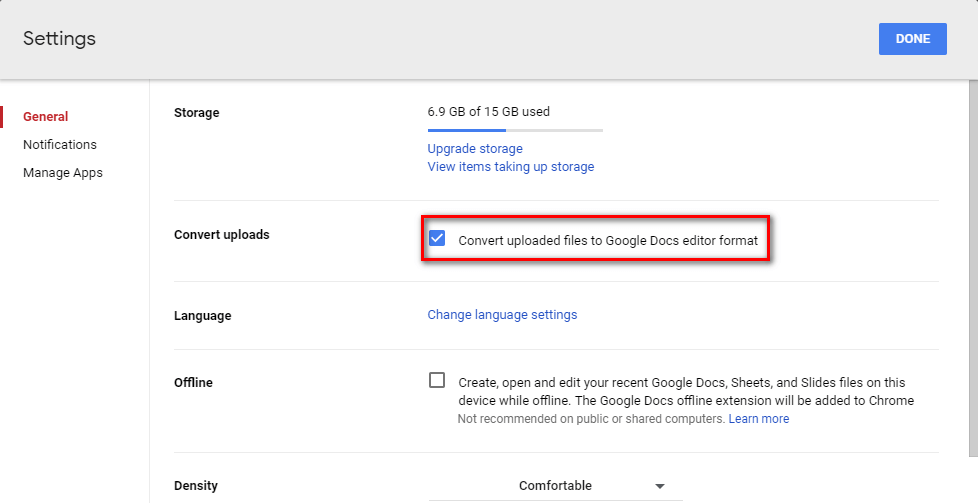978x503 pixels.
Task: Click the blue DONE button
Action: tap(912, 39)
